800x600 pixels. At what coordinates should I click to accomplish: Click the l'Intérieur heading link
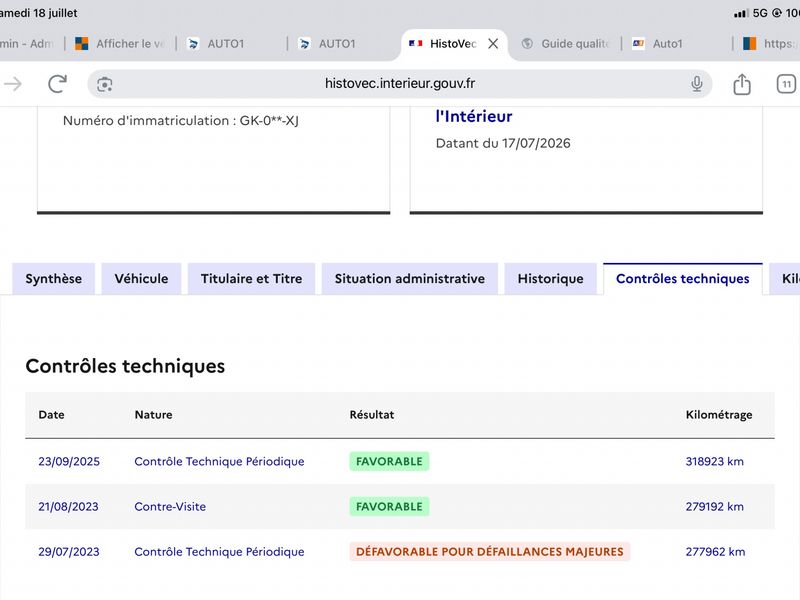click(473, 116)
